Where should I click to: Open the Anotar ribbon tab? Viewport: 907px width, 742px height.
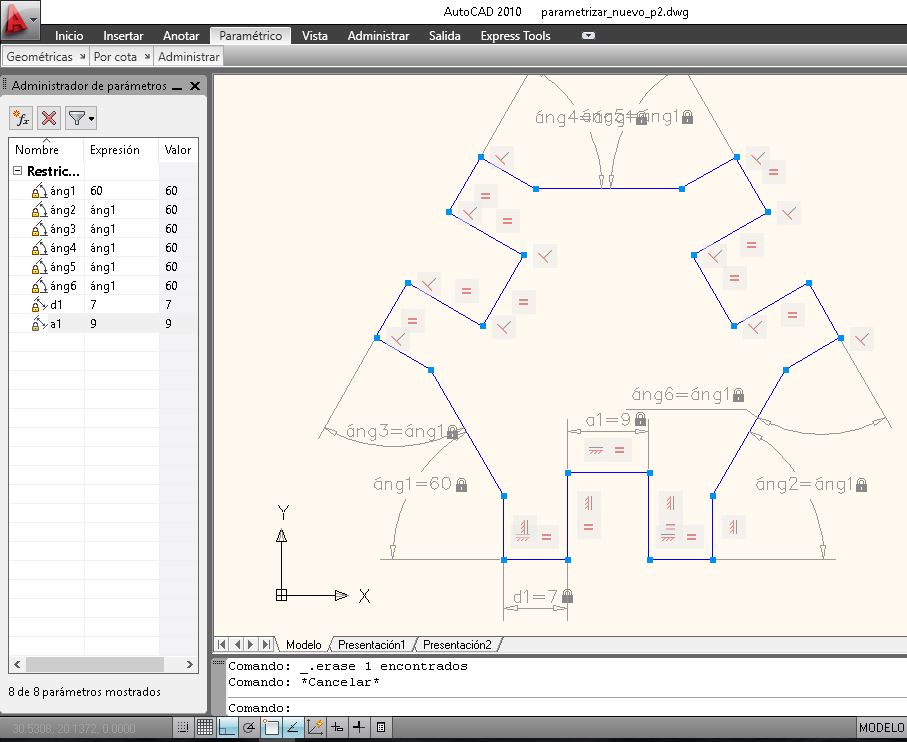181,36
